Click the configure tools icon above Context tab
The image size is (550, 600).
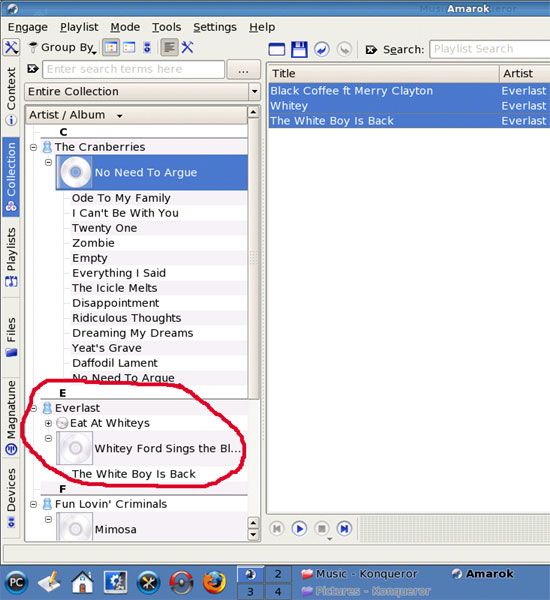[11, 47]
